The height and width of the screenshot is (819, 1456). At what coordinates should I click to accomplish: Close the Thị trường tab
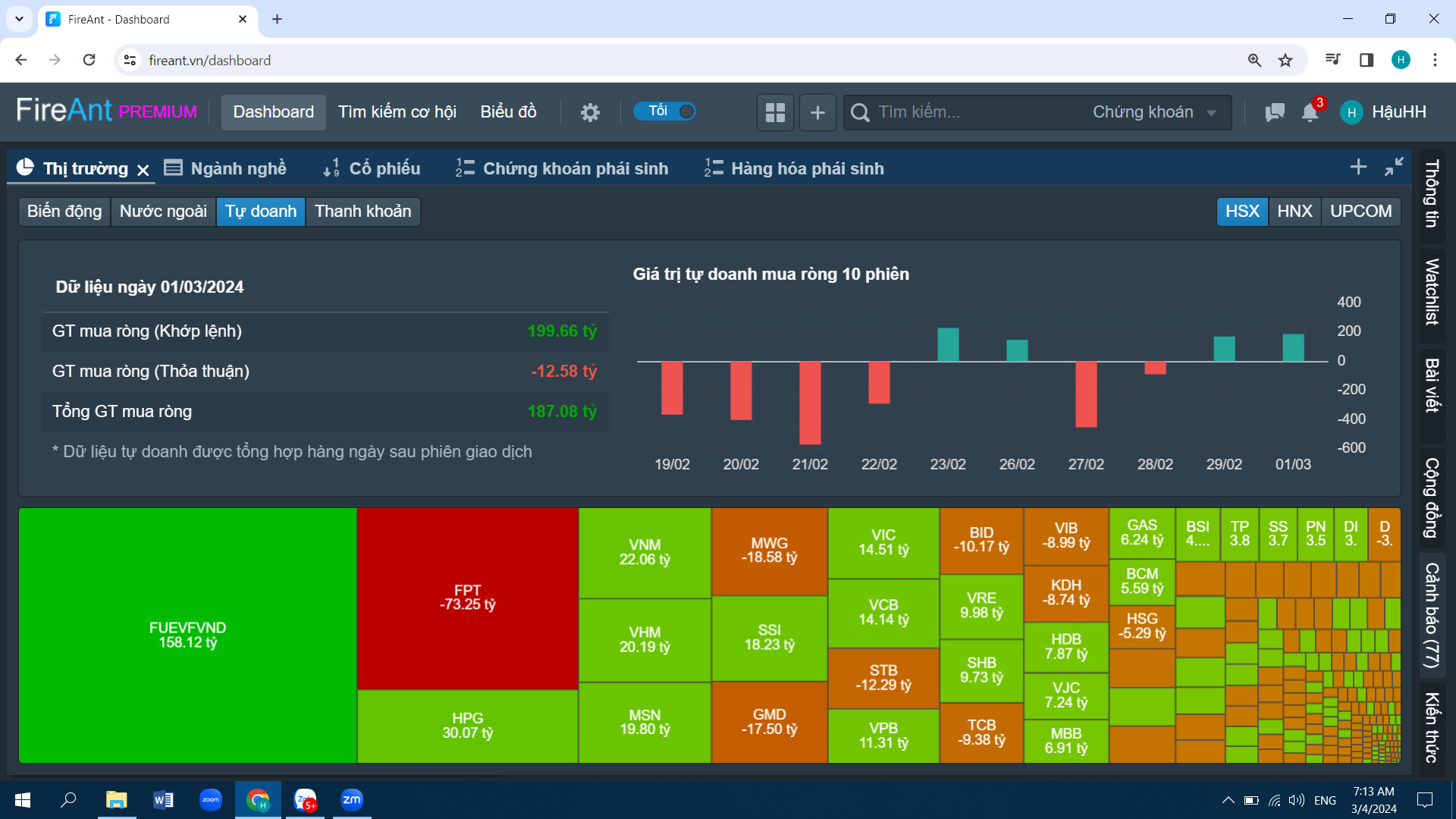point(143,170)
